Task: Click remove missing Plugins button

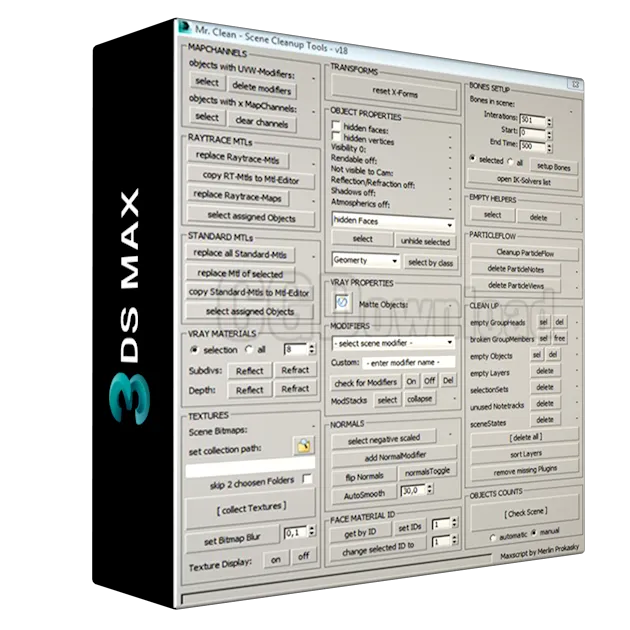Action: tap(525, 470)
